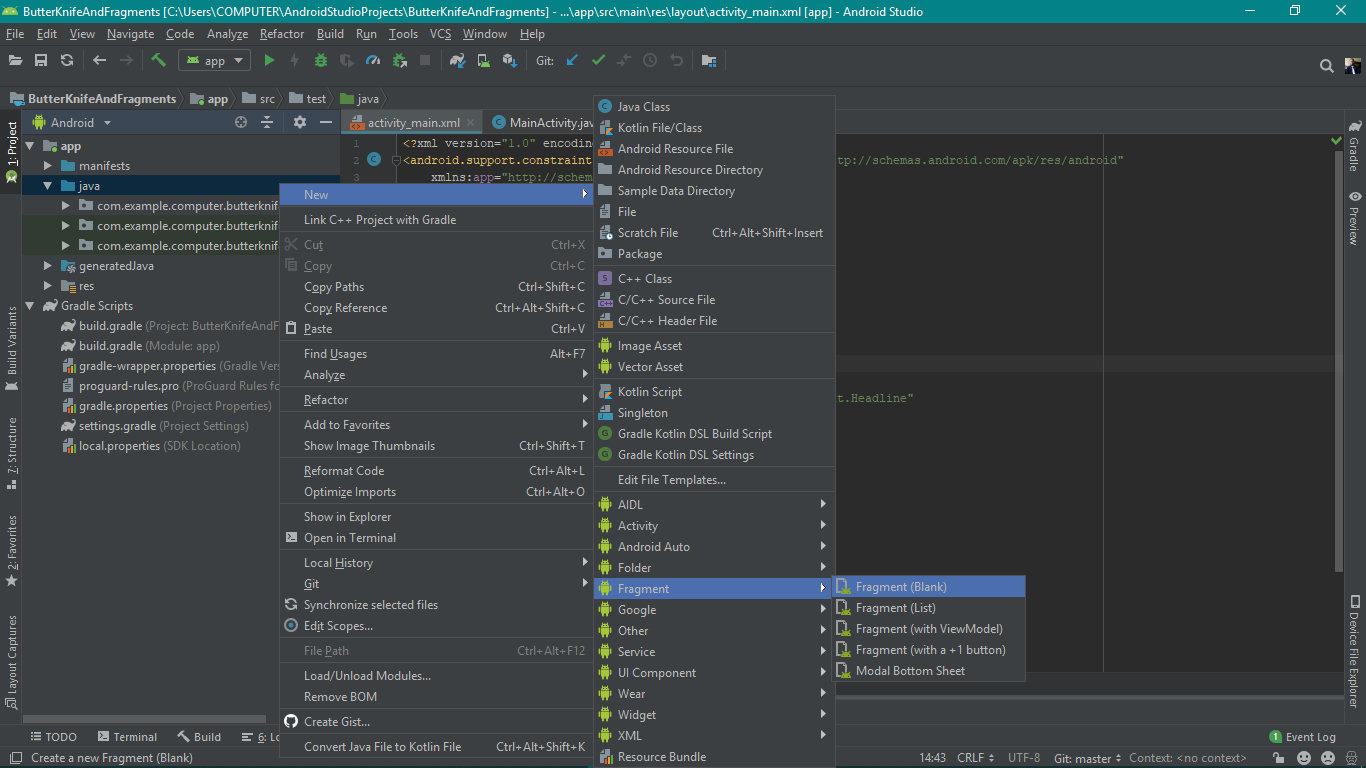Viewport: 1366px width, 768px height.
Task: Click the Sync refresh toolbar icon
Action: click(67, 60)
